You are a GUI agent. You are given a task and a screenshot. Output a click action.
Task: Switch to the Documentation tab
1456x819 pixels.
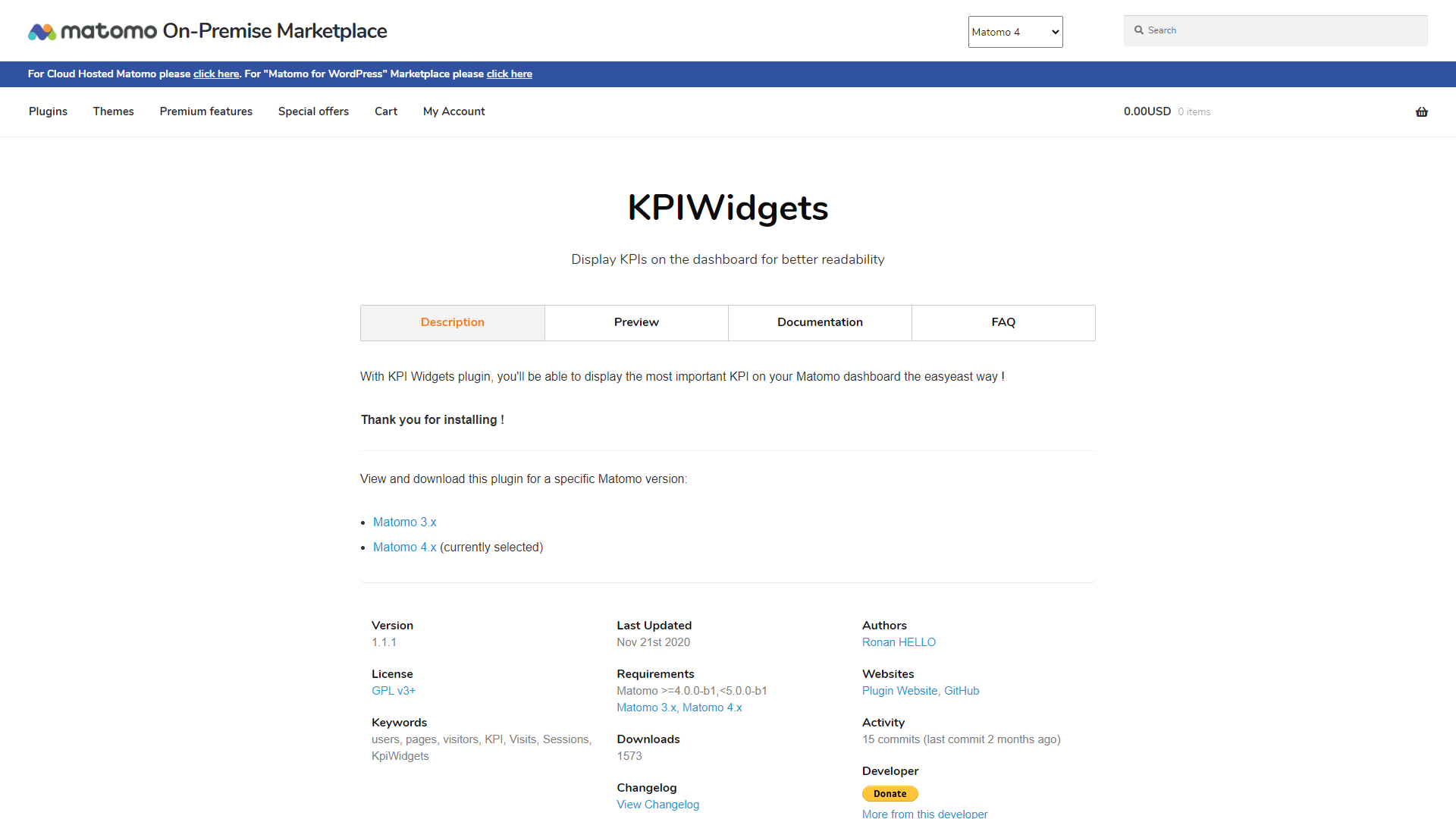820,322
